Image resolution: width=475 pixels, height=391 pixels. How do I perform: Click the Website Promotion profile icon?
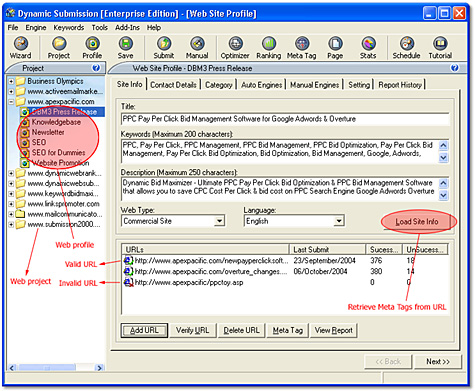pos(25,163)
